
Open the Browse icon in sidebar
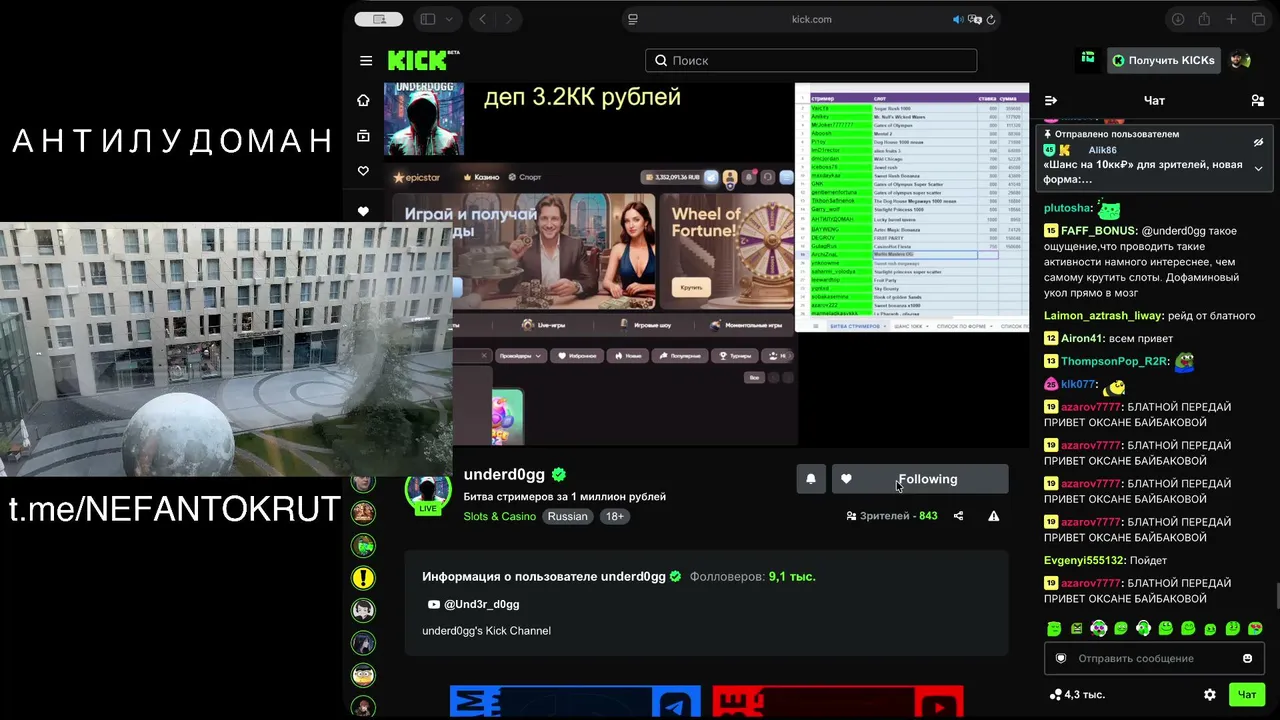coord(363,136)
